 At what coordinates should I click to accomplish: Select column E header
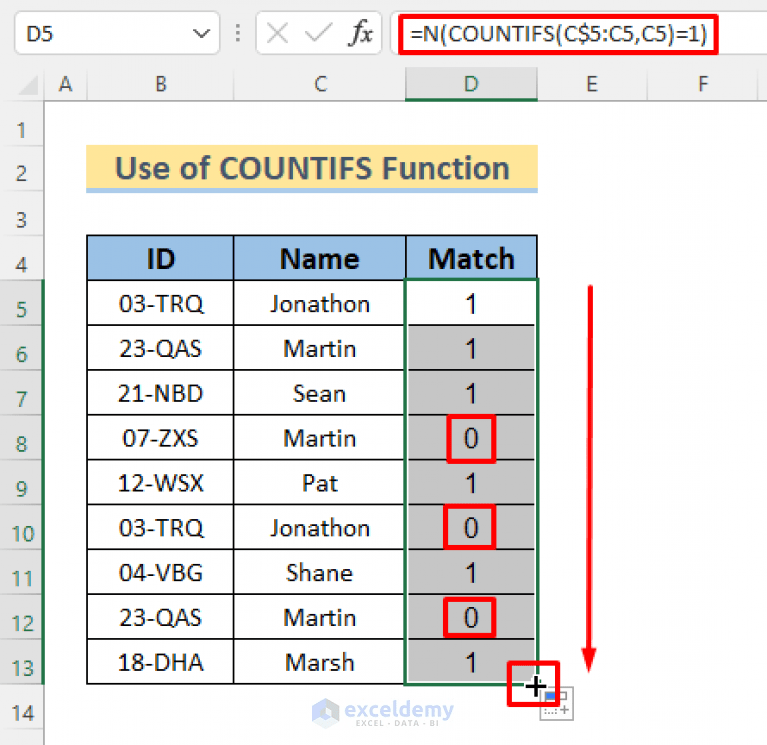592,84
